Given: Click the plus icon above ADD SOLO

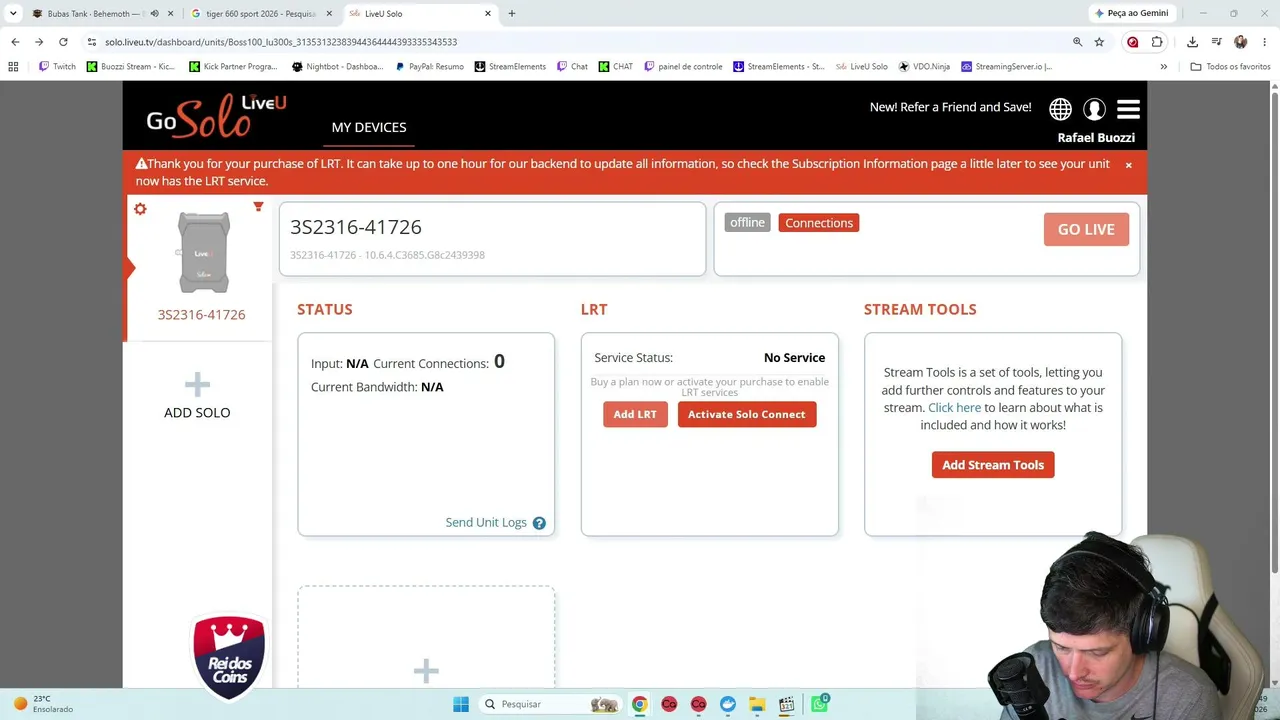Looking at the screenshot, I should pos(197,384).
